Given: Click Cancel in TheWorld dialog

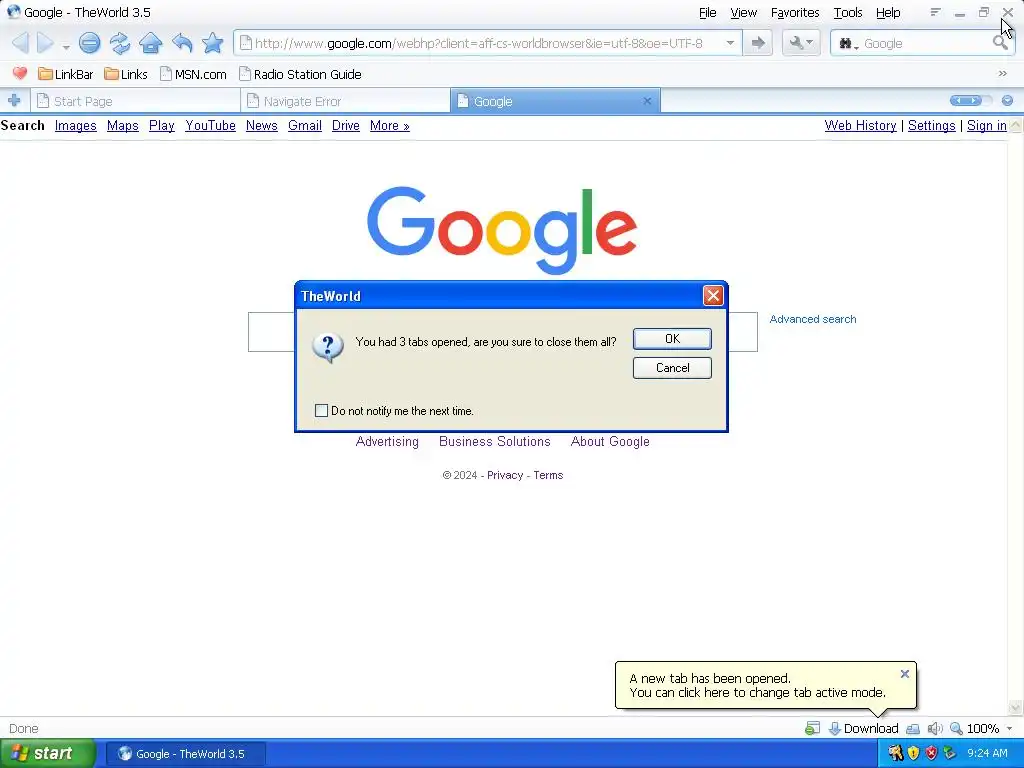Looking at the screenshot, I should tap(672, 368).
